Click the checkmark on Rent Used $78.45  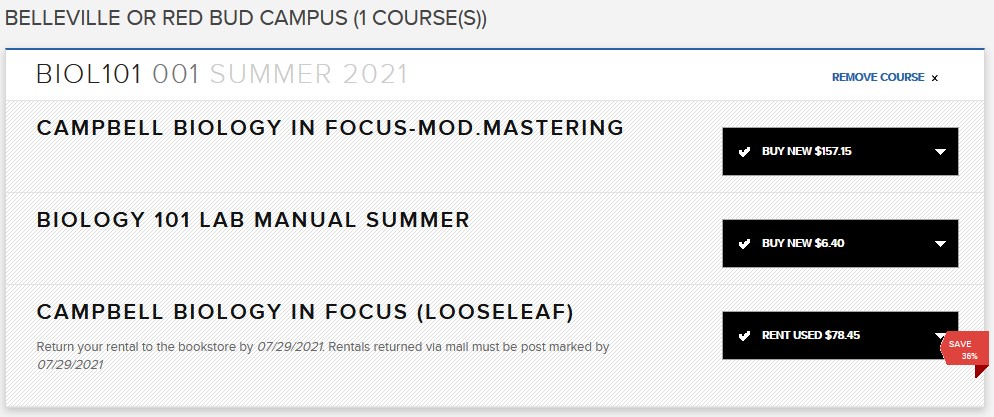pos(744,336)
